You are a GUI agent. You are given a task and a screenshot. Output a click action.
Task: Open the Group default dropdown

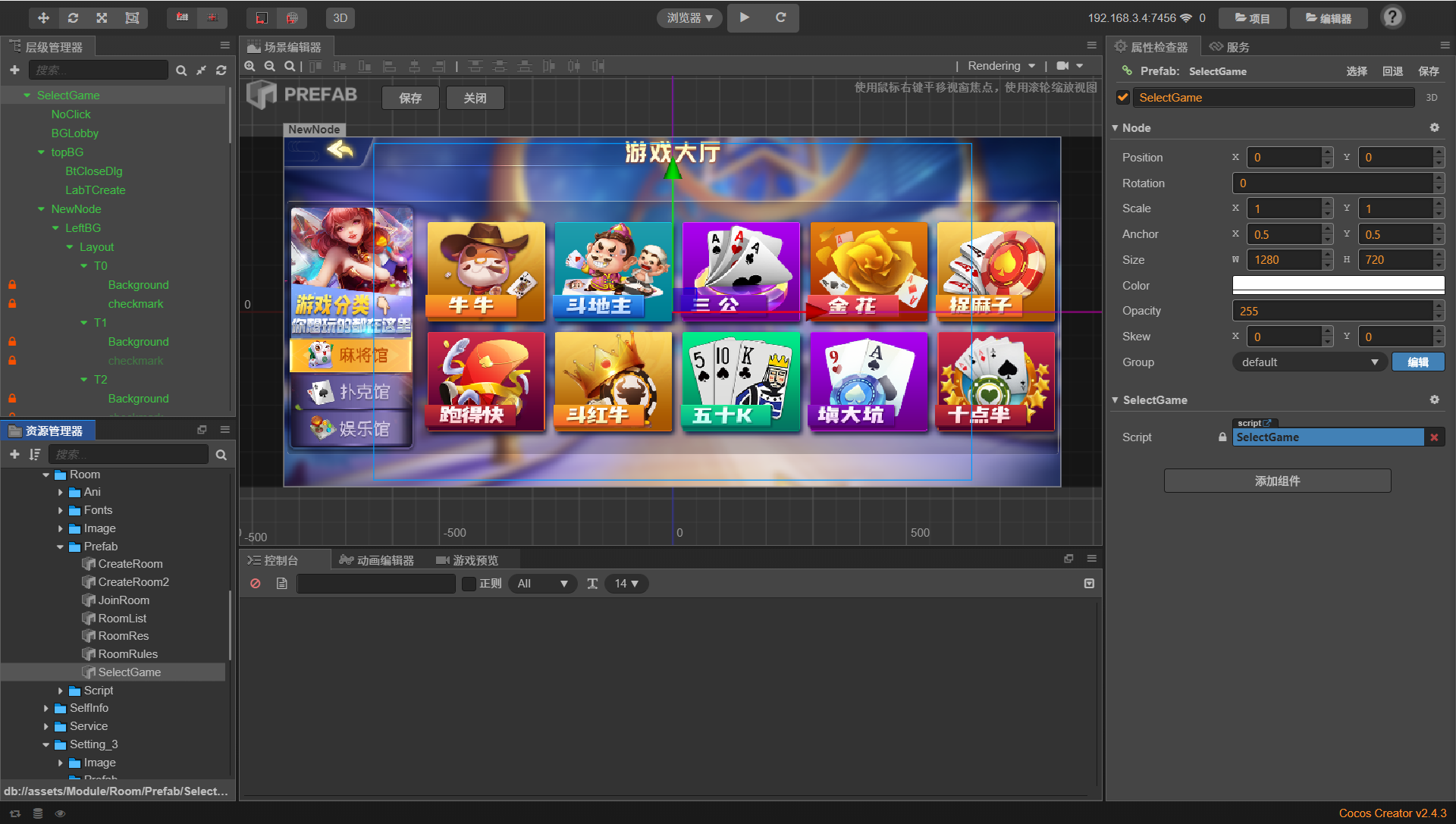click(1309, 362)
